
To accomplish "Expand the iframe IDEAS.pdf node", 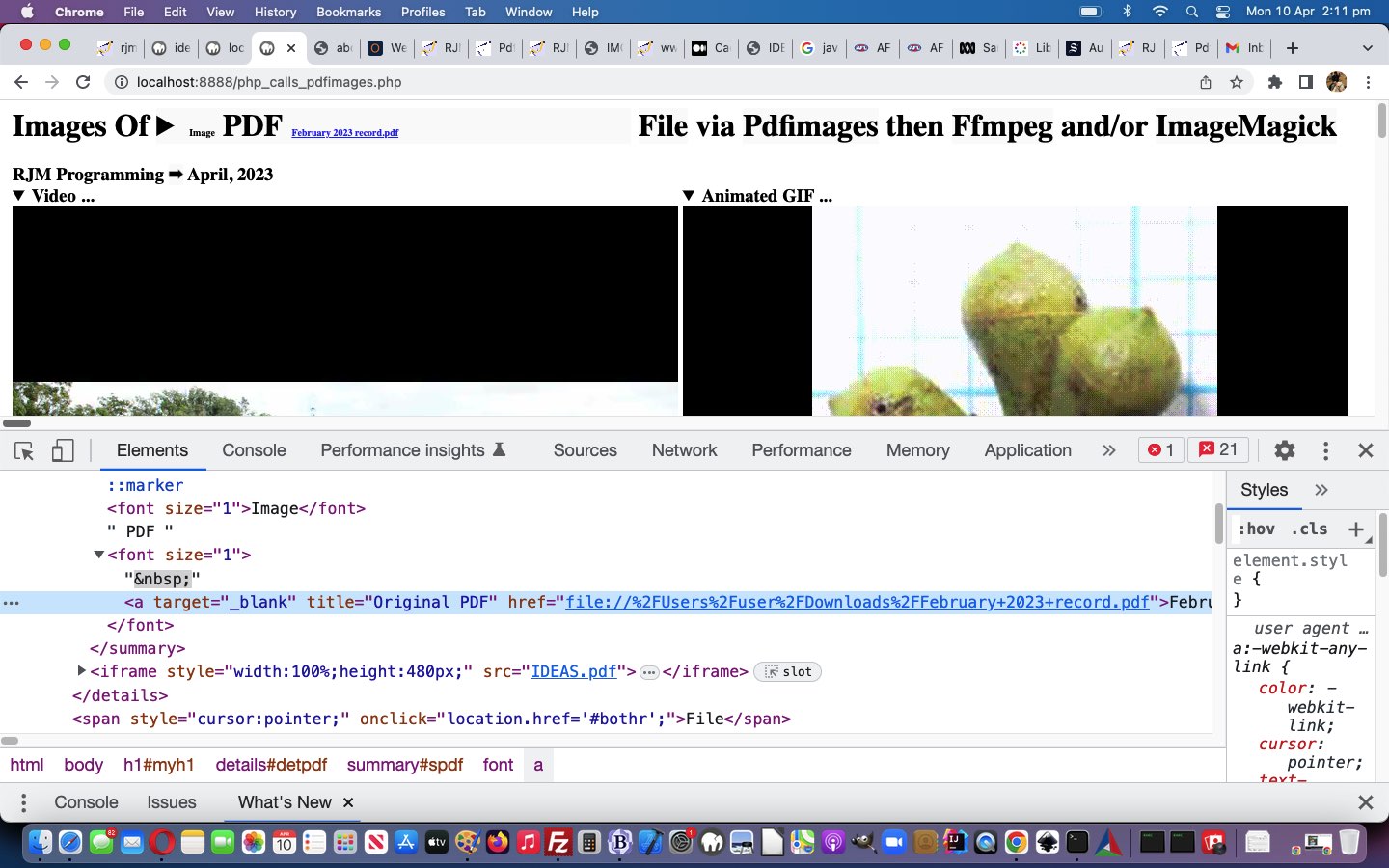I will 82,671.
